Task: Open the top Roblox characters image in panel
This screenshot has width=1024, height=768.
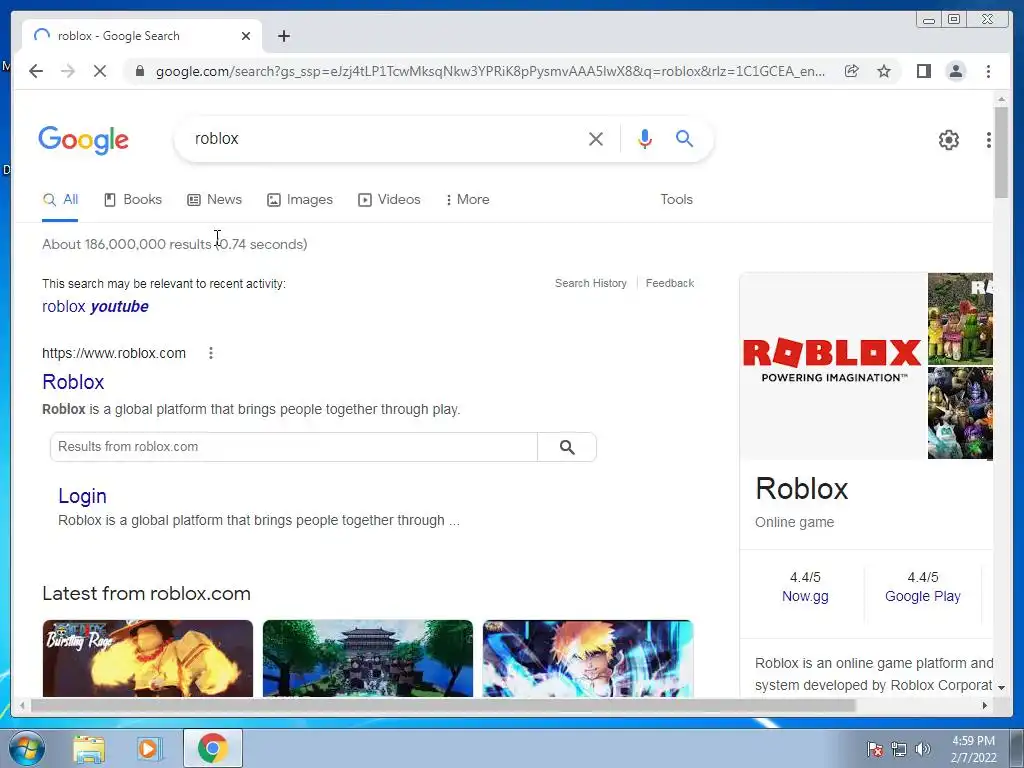Action: tap(960, 319)
